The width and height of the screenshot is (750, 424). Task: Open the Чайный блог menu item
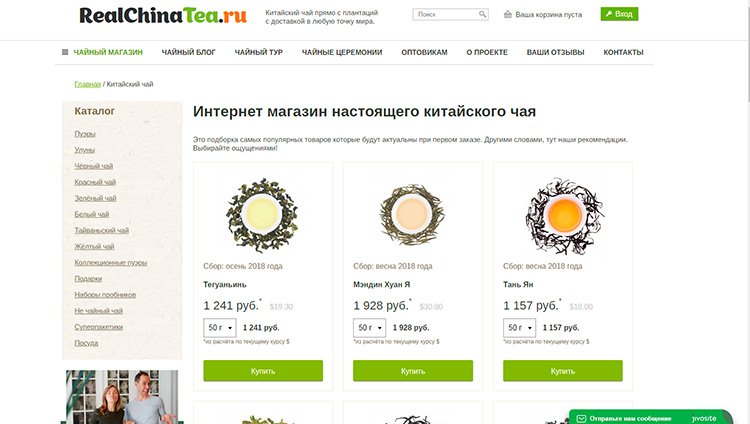[188, 52]
